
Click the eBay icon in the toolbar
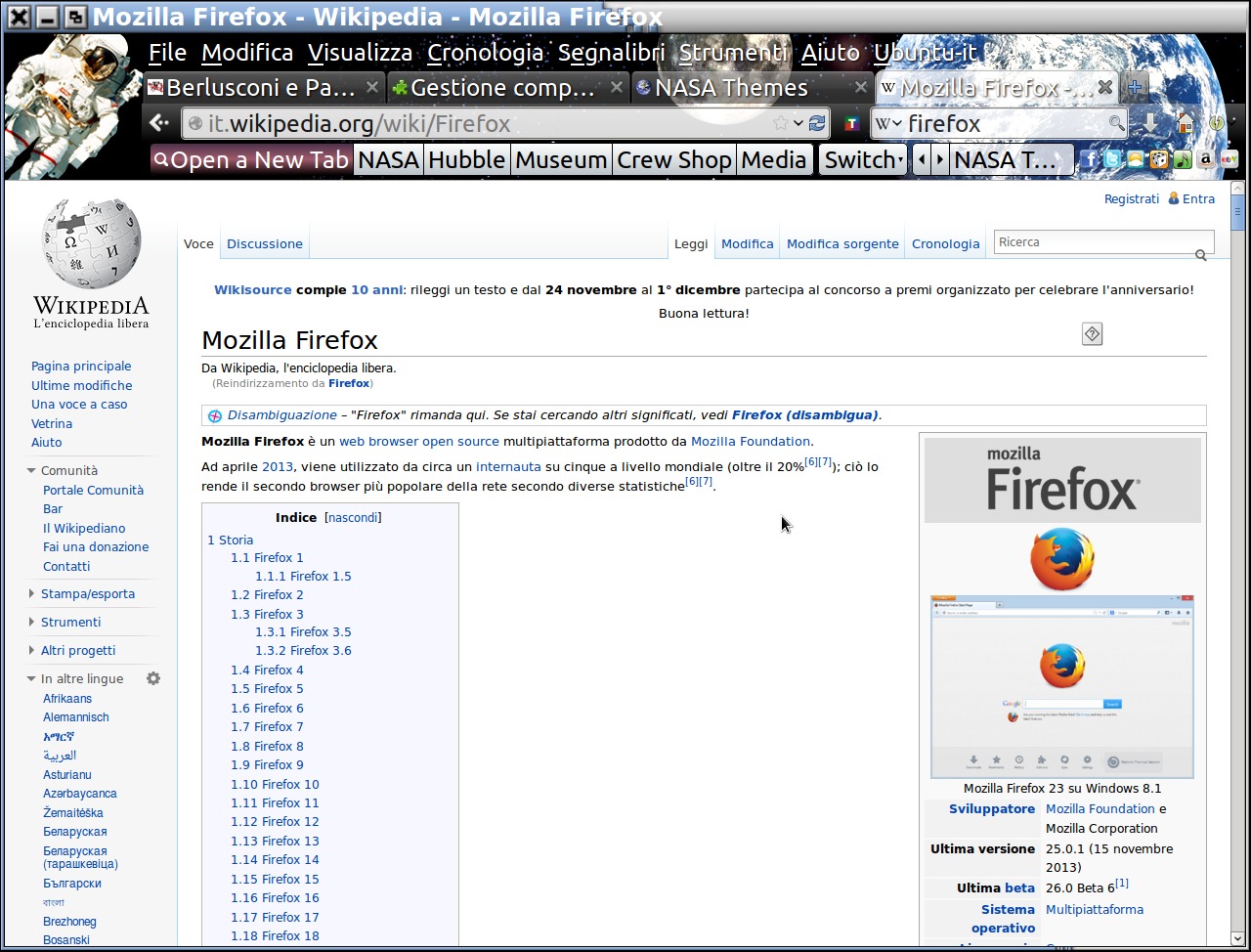click(1229, 160)
